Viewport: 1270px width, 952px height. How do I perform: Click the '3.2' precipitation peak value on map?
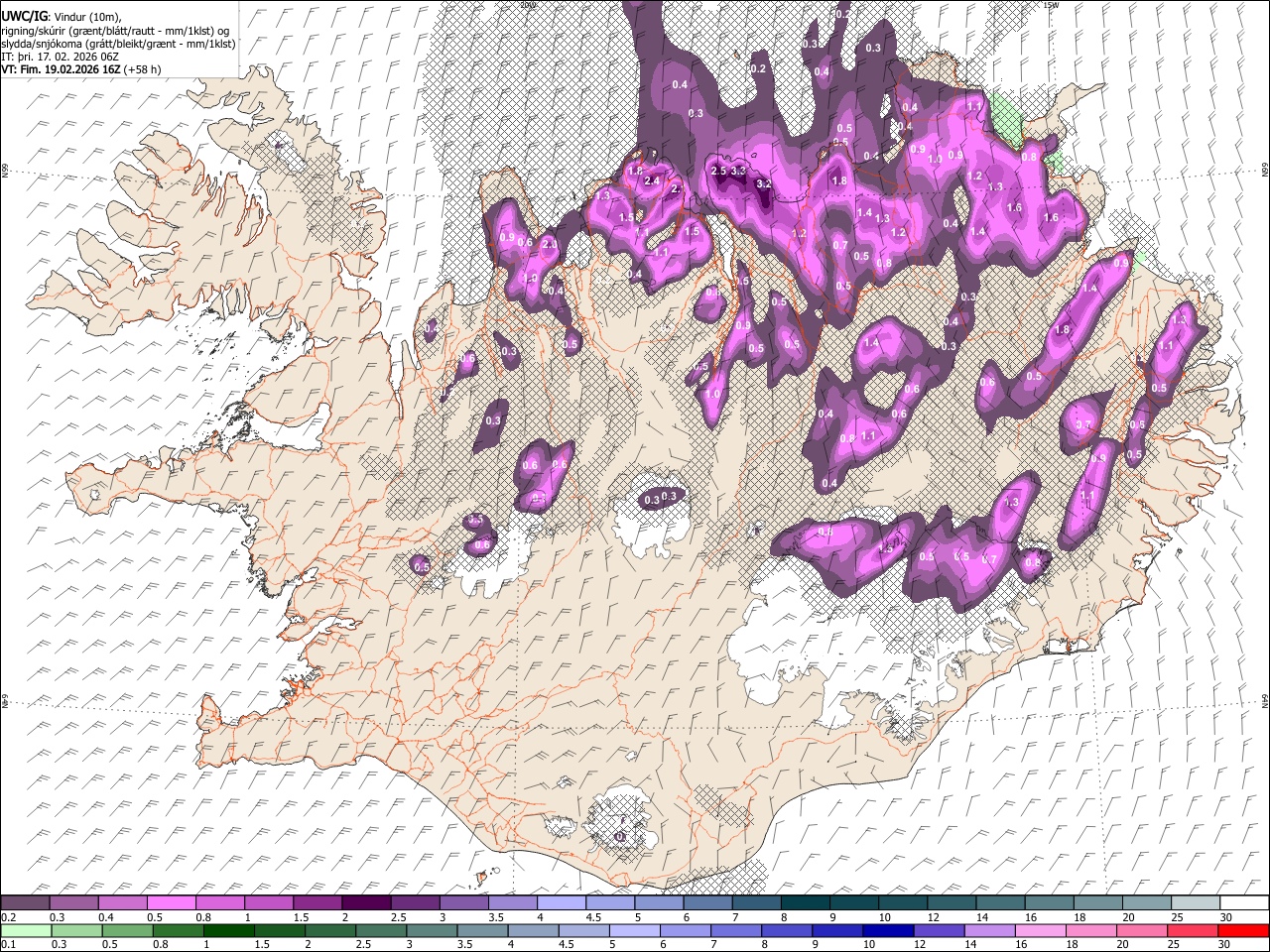click(763, 183)
